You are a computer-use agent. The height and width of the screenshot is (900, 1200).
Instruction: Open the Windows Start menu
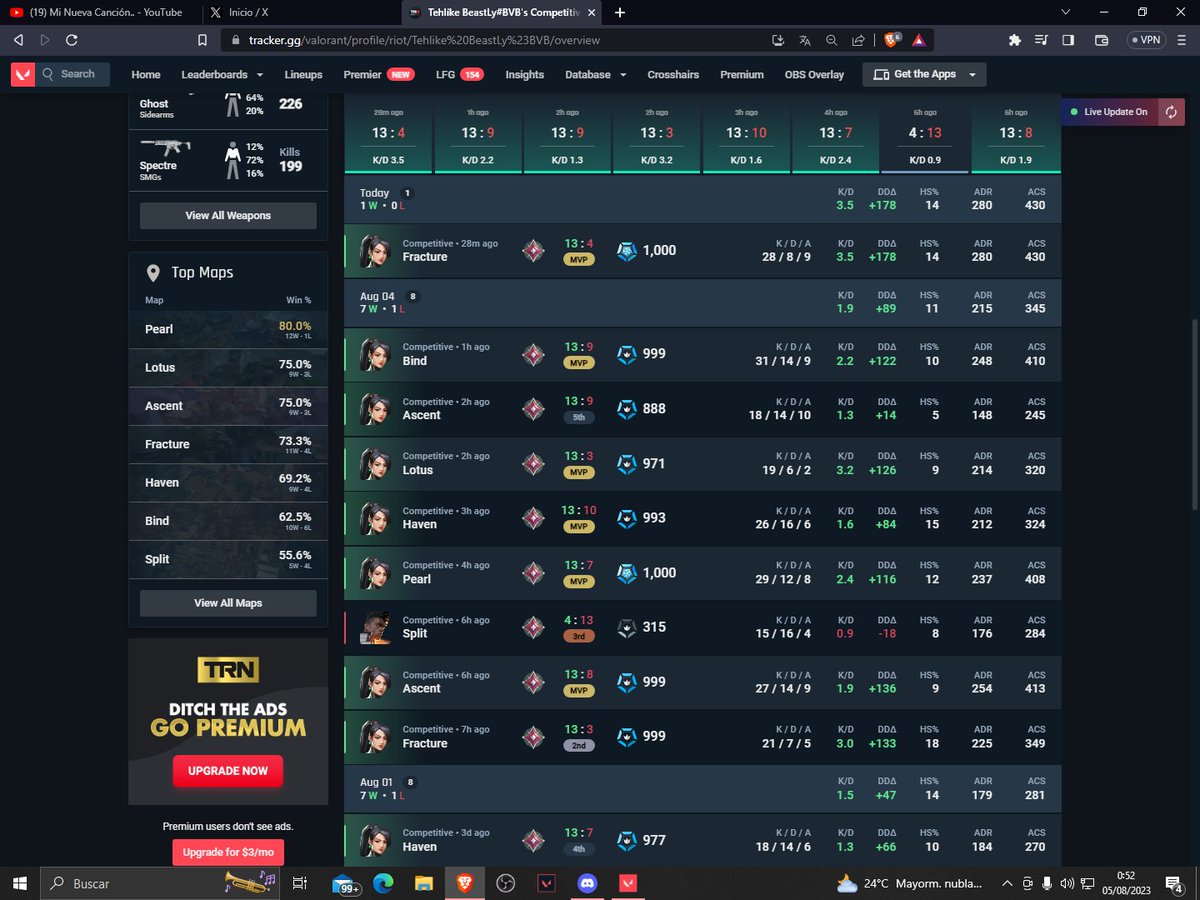click(19, 883)
